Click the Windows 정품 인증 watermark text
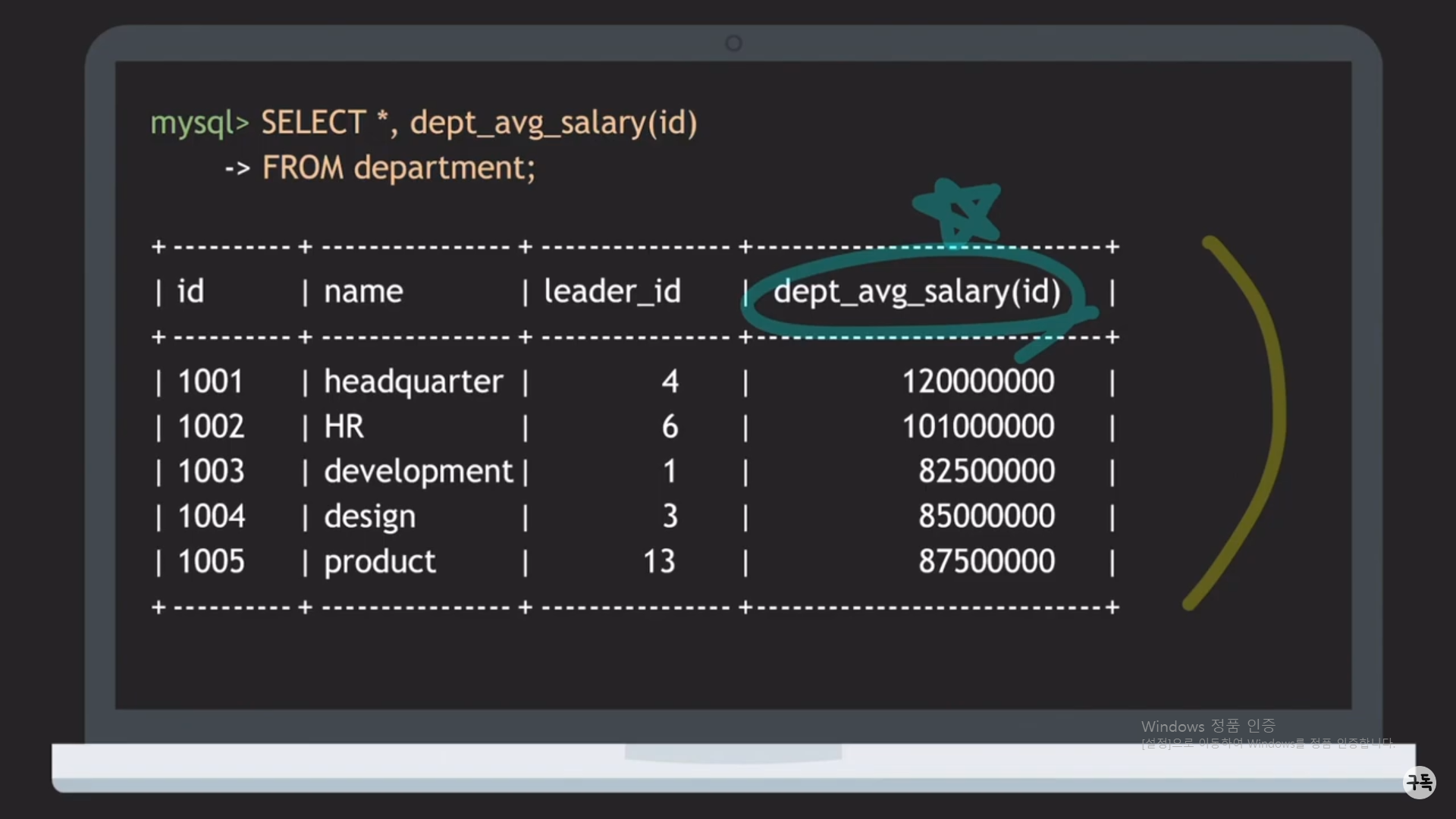Image resolution: width=1456 pixels, height=819 pixels. (x=1207, y=726)
